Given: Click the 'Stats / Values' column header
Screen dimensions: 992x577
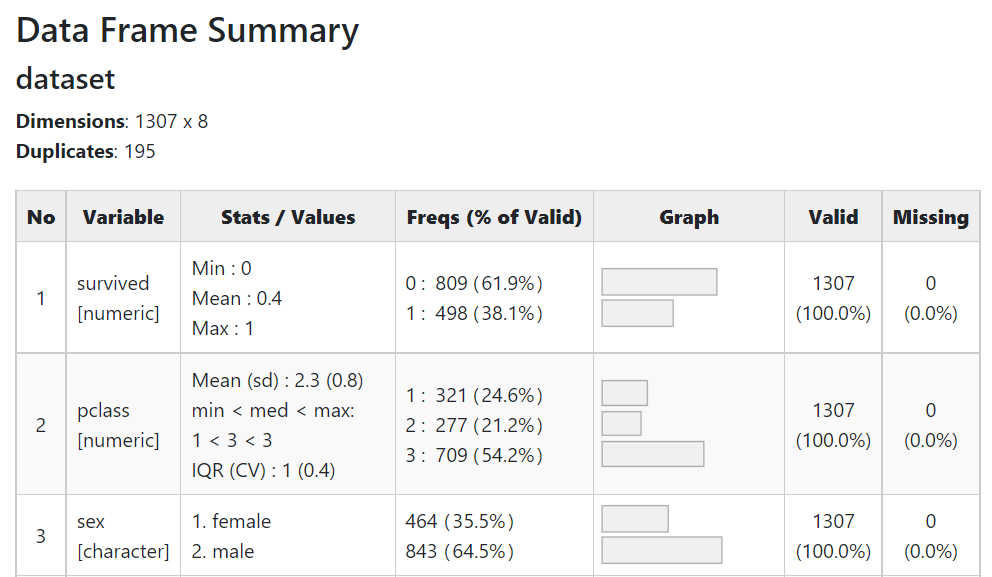Looking at the screenshot, I should [288, 217].
